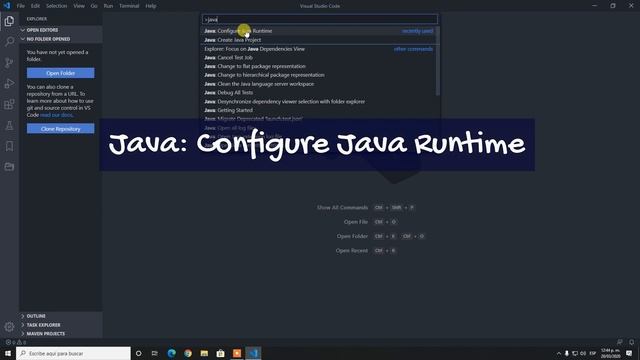The width and height of the screenshot is (640, 360).
Task: Open the Bookmarks view icon
Action: coord(9,146)
